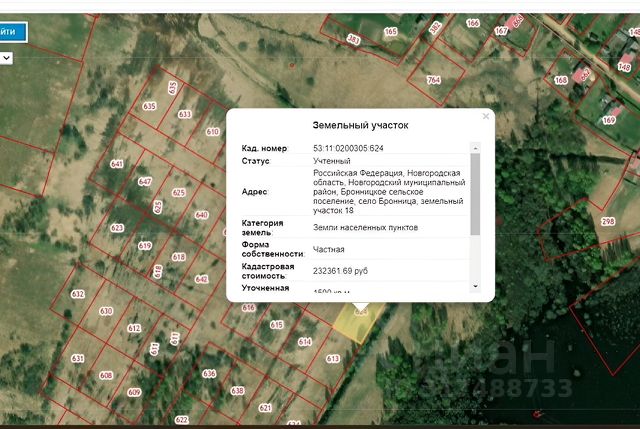Click the popup scrollbar up arrow
Viewport: 640px width, 429px height.
pyautogui.click(x=475, y=148)
